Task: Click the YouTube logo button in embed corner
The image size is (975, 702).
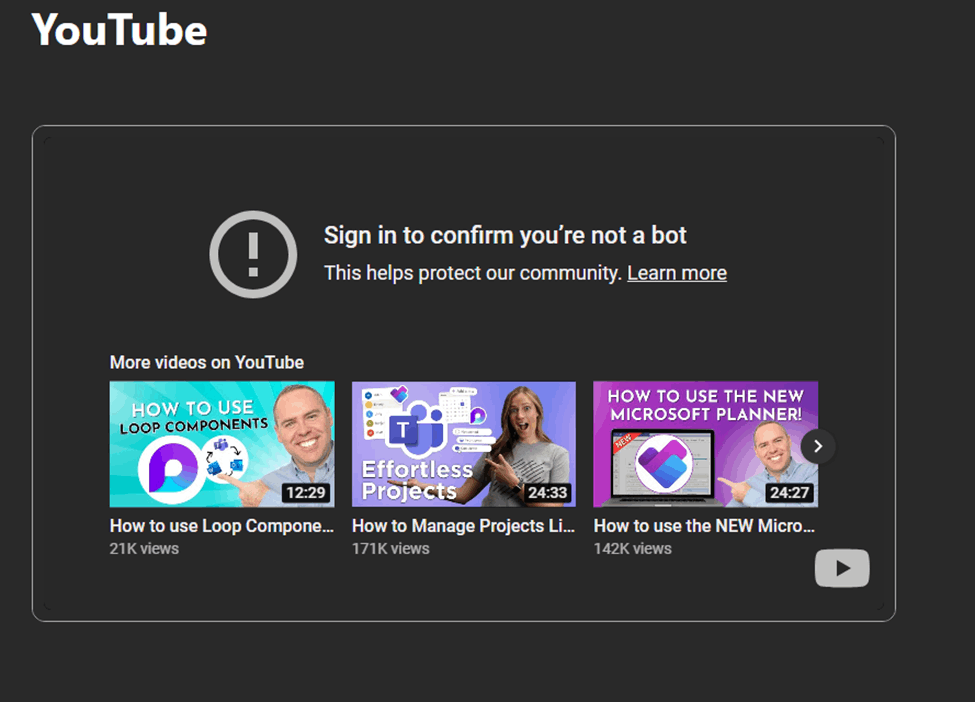Action: point(842,568)
